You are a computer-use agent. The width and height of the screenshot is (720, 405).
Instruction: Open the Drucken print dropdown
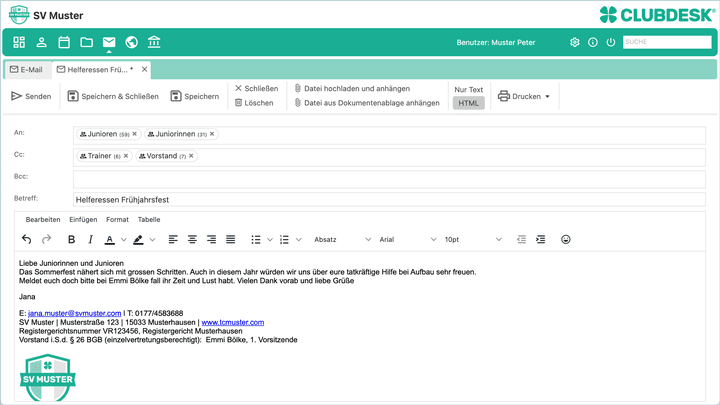[x=524, y=96]
